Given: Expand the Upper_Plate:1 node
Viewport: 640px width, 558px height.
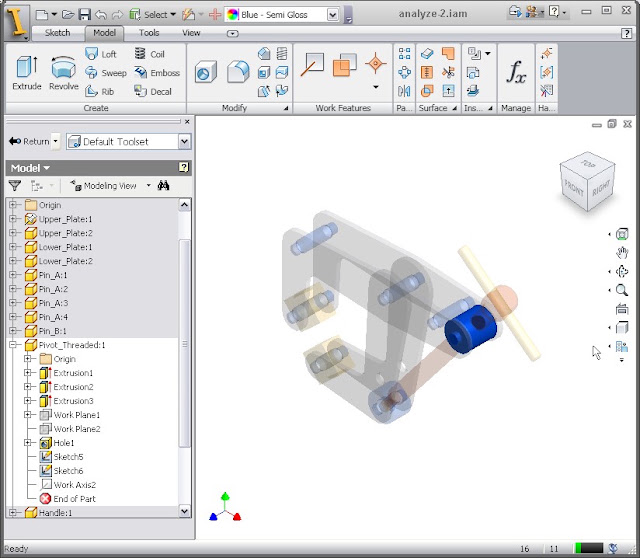Looking at the screenshot, I should pos(13,219).
